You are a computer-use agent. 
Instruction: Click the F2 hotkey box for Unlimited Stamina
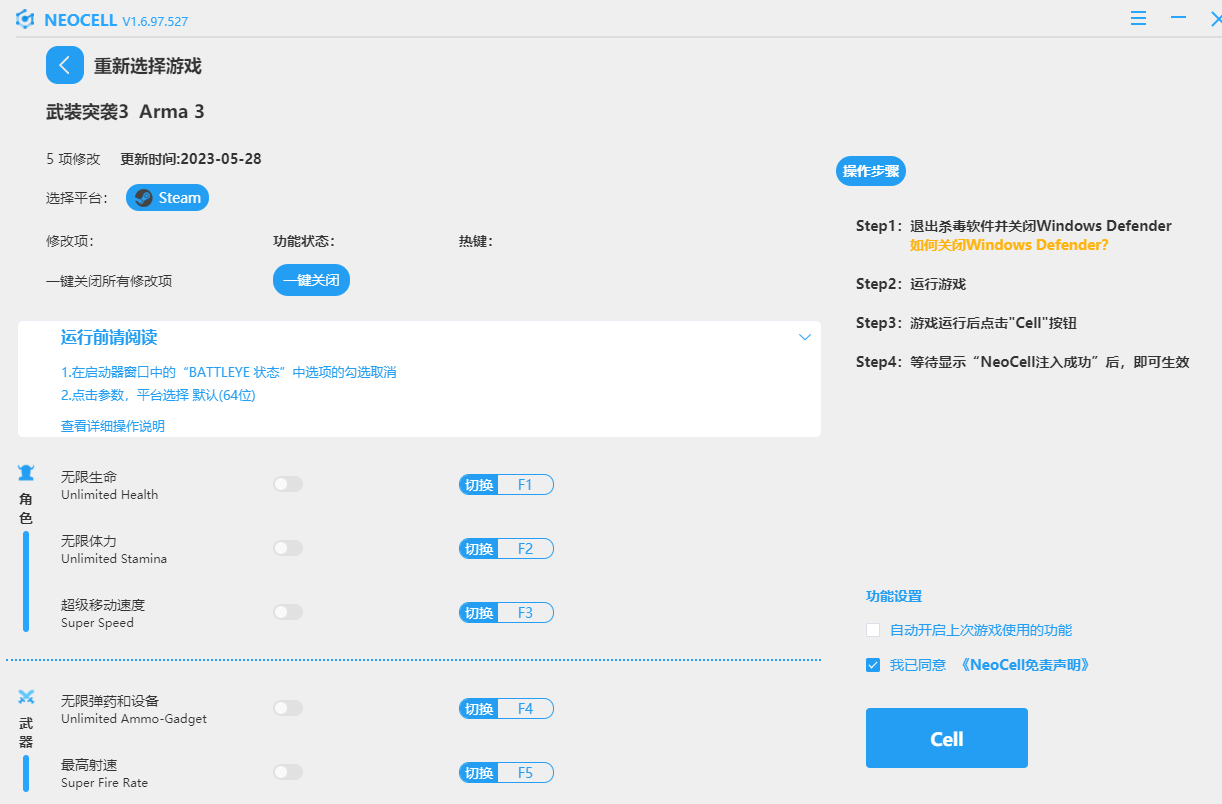(525, 549)
